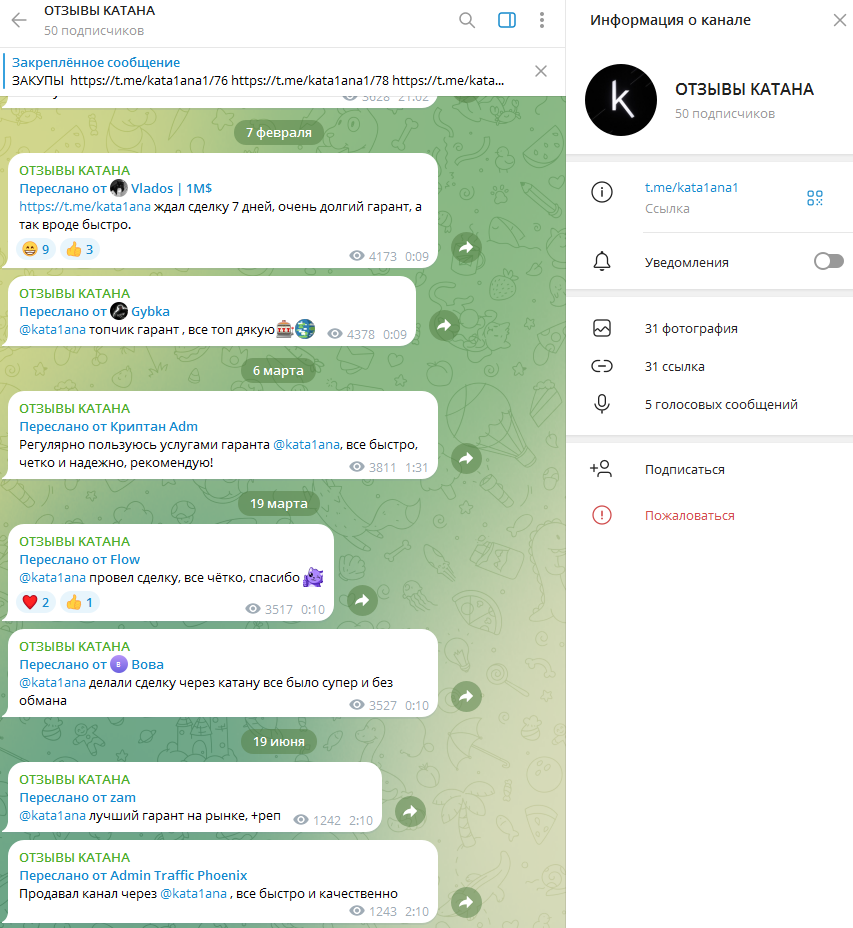
Task: Toggle the red heart reaction with 2
Action: pyautogui.click(x=36, y=602)
